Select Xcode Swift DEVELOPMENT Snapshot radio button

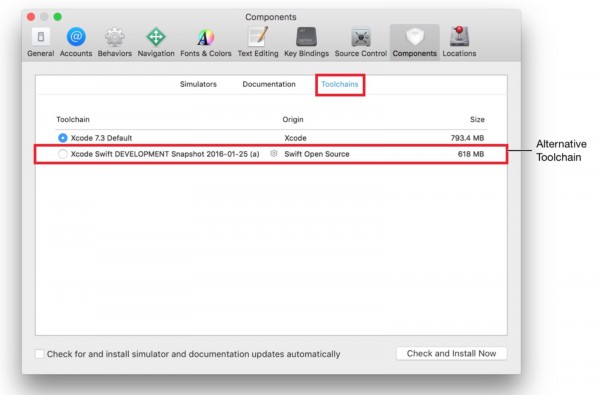[x=62, y=154]
